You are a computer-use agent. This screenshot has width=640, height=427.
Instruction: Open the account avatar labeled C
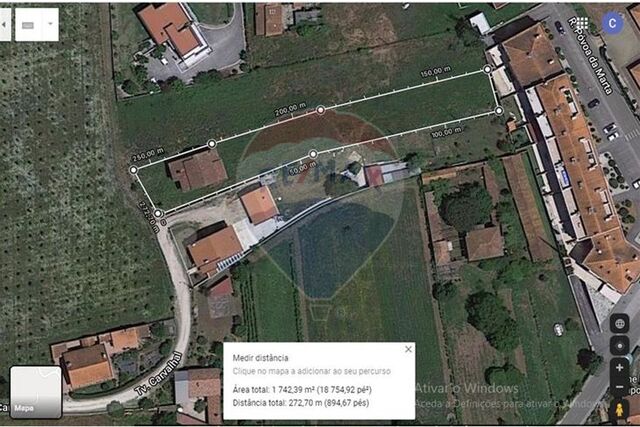click(x=612, y=24)
